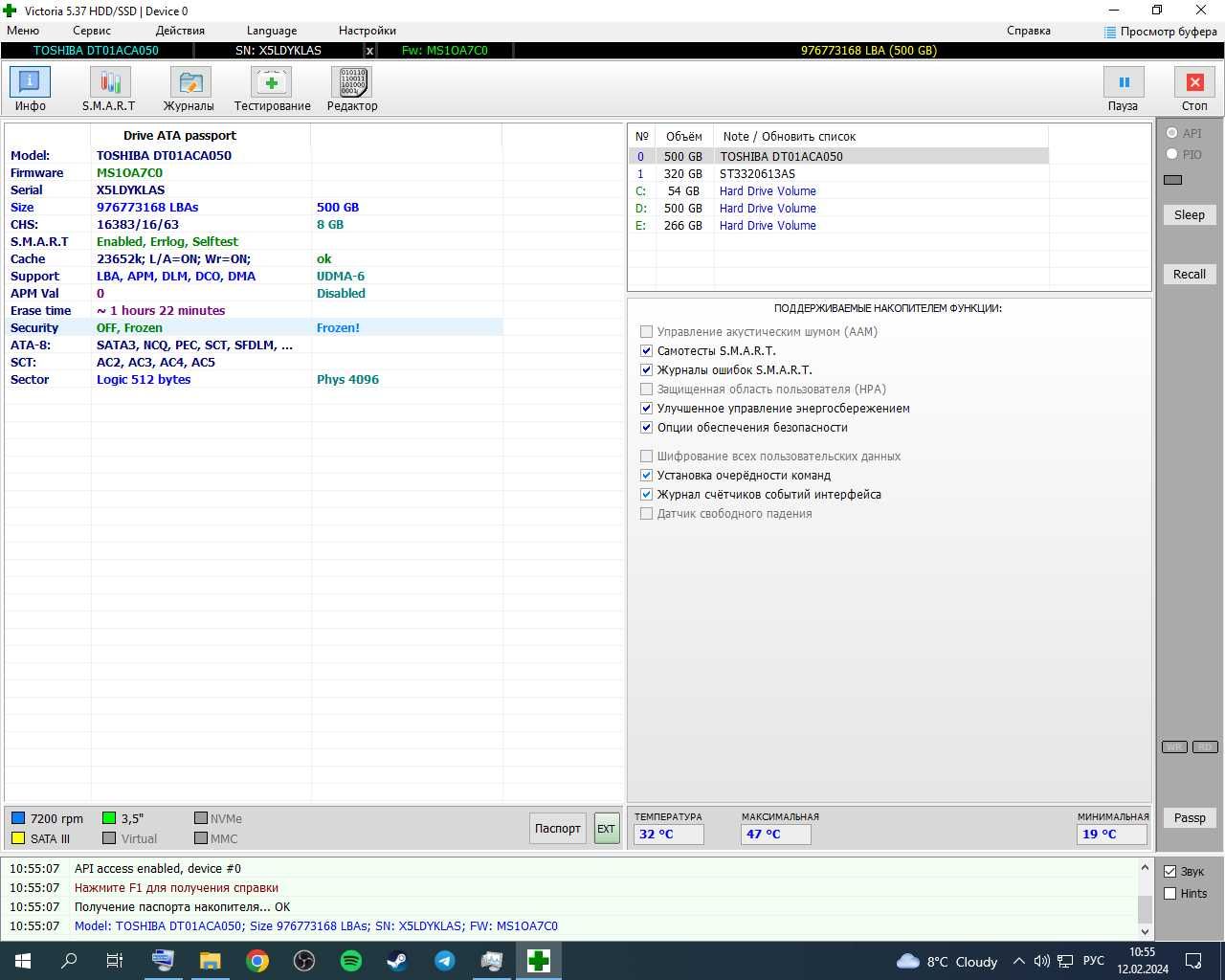Click the Passp button

1190,817
